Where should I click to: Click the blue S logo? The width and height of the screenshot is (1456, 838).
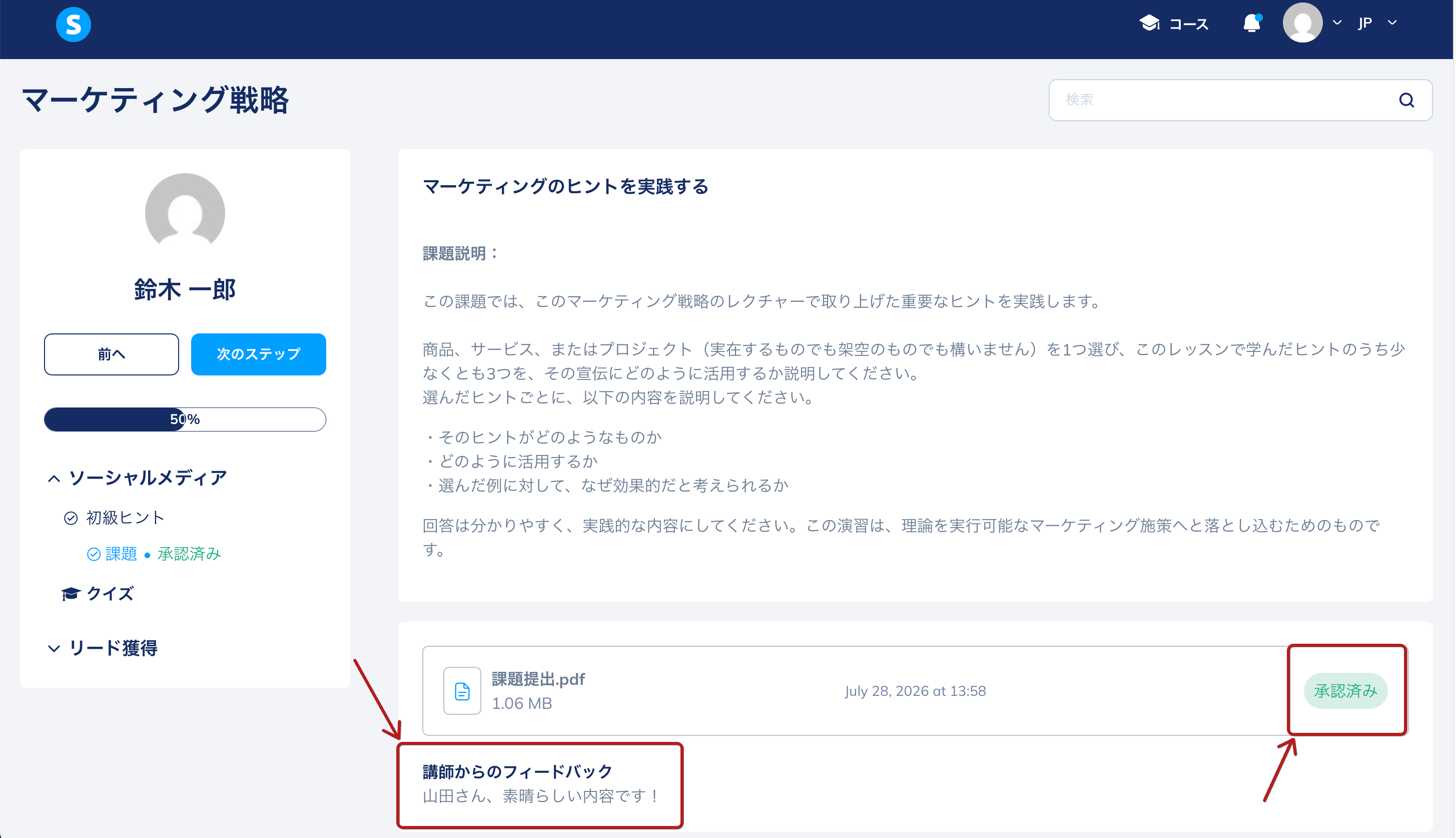pyautogui.click(x=74, y=24)
